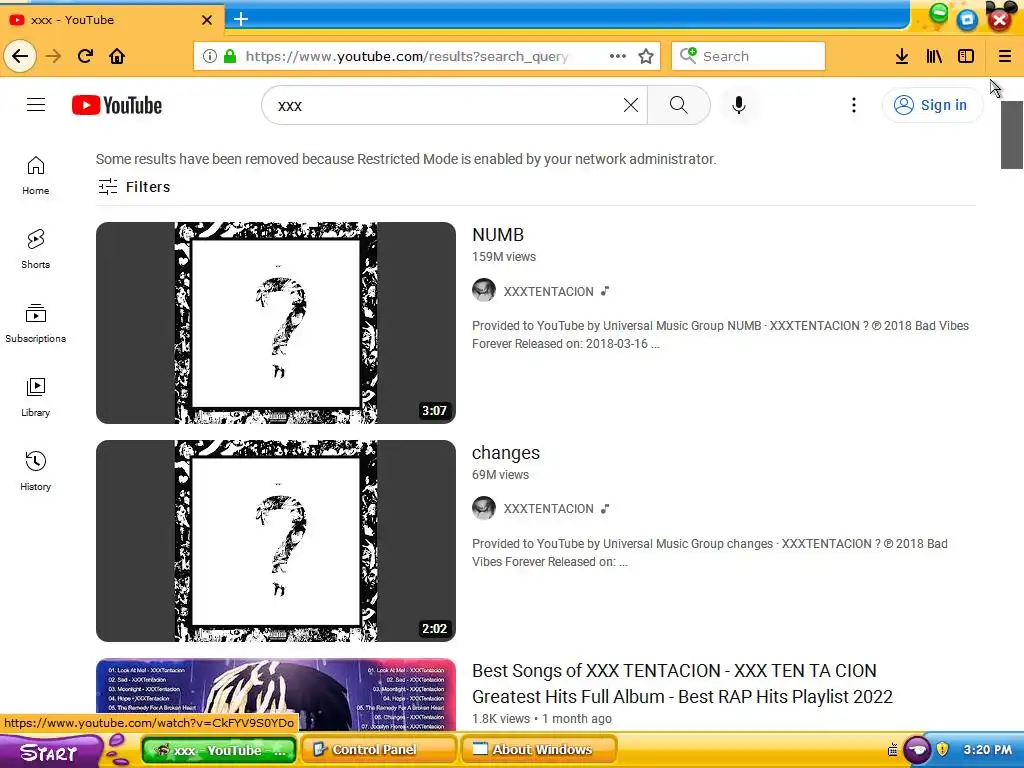1024x768 pixels.
Task: Open Shorts in YouTube sidebar
Action: click(35, 249)
